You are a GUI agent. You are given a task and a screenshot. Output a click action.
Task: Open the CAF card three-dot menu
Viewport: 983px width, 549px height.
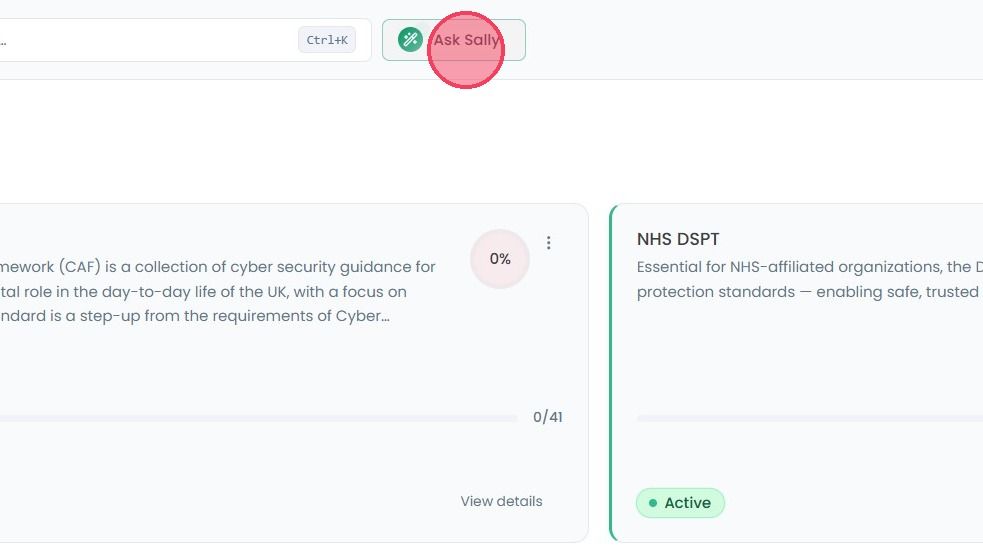coord(549,243)
